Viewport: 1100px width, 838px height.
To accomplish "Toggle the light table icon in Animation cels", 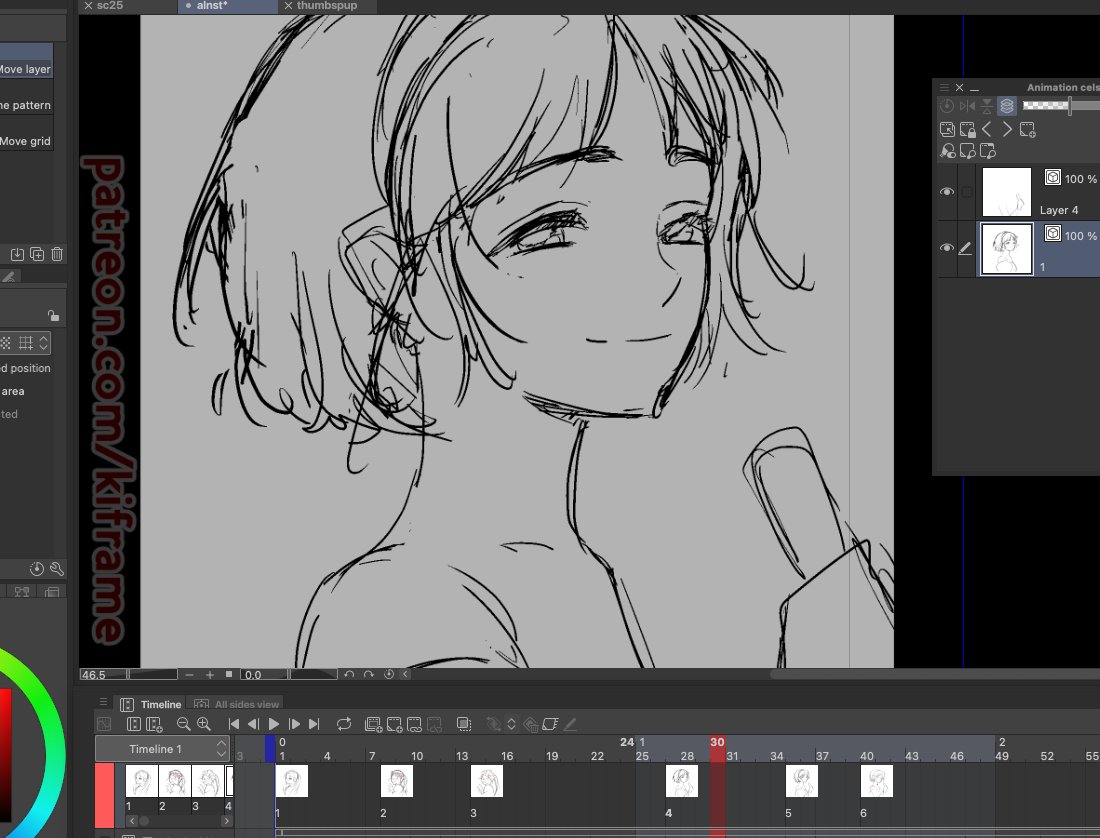I will (x=948, y=151).
